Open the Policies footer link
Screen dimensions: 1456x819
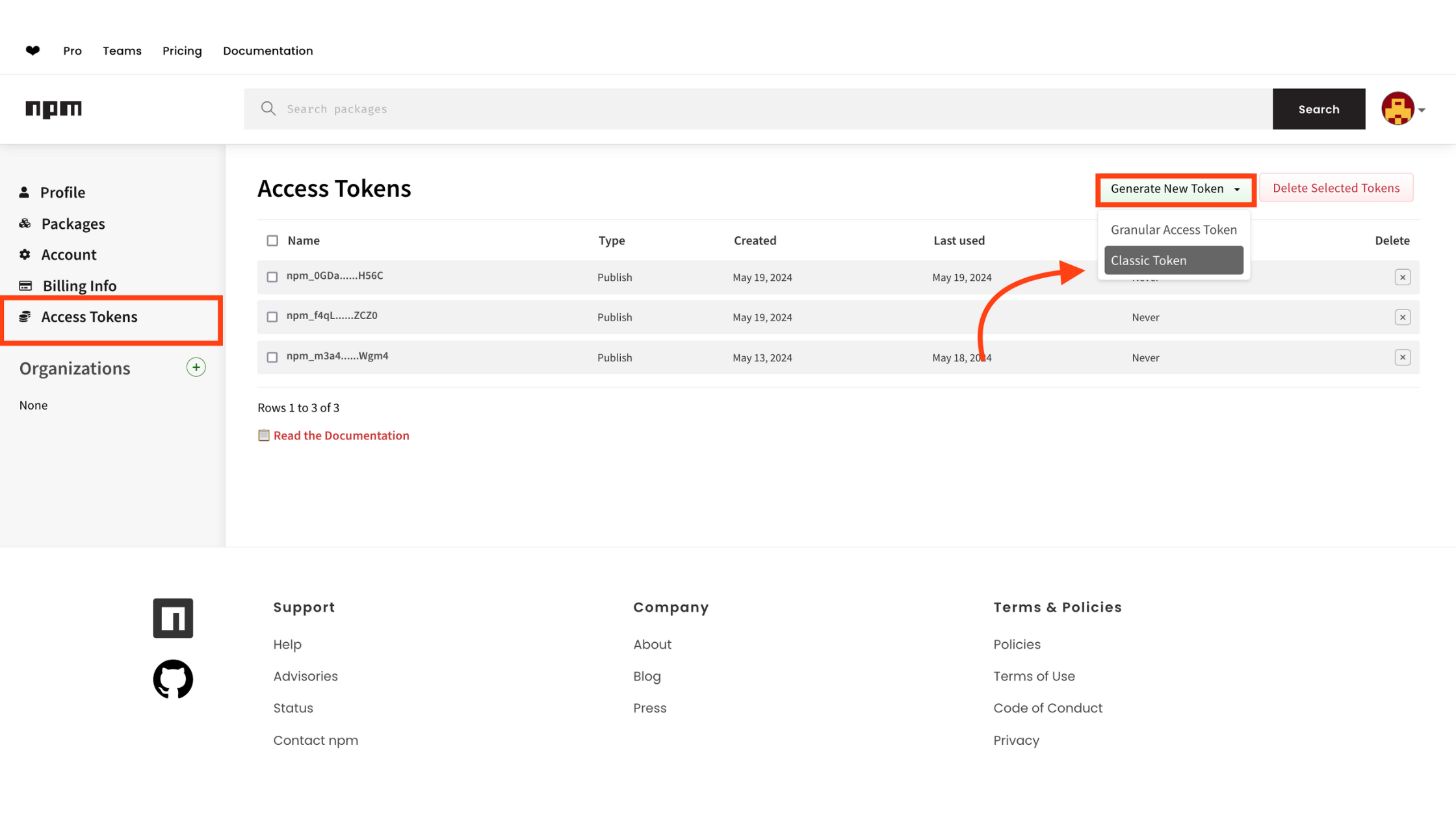1017,644
